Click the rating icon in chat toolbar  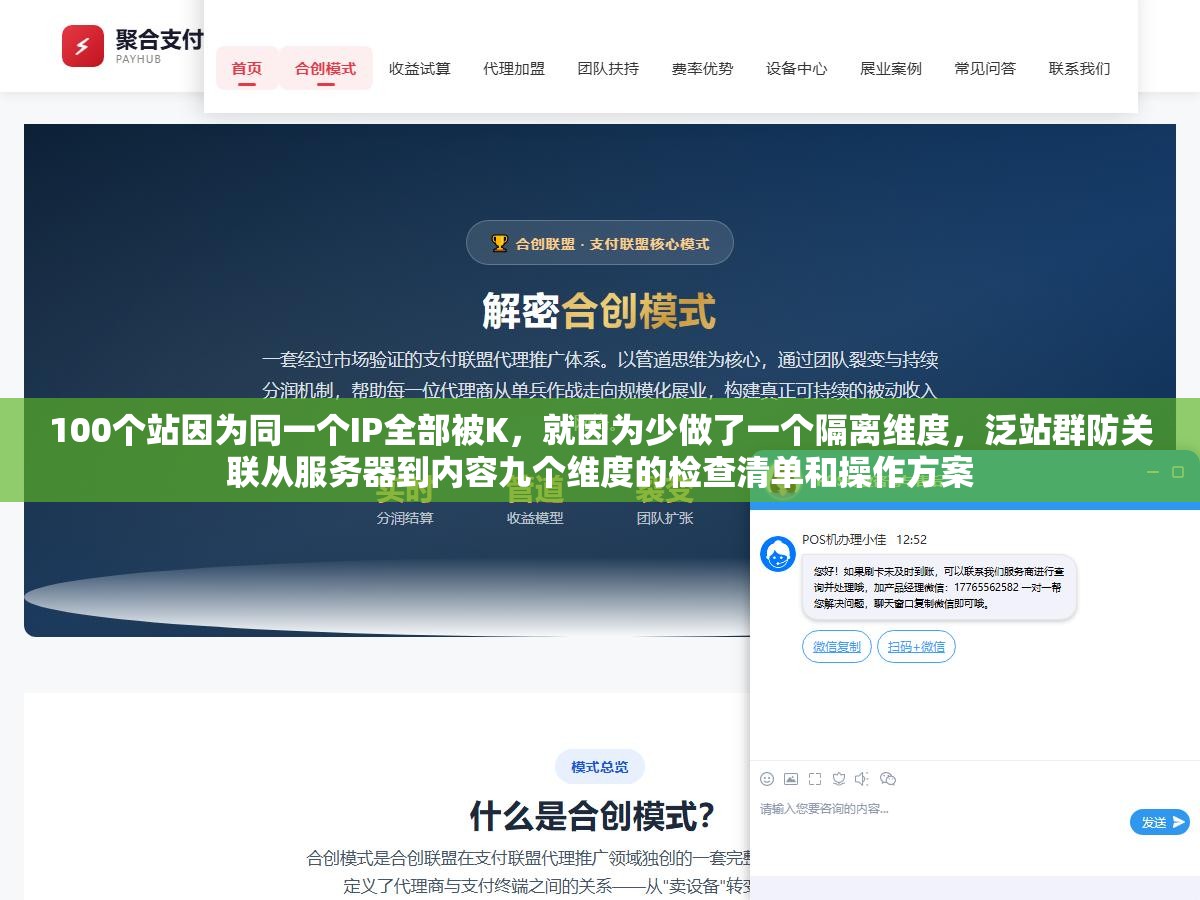(x=839, y=779)
